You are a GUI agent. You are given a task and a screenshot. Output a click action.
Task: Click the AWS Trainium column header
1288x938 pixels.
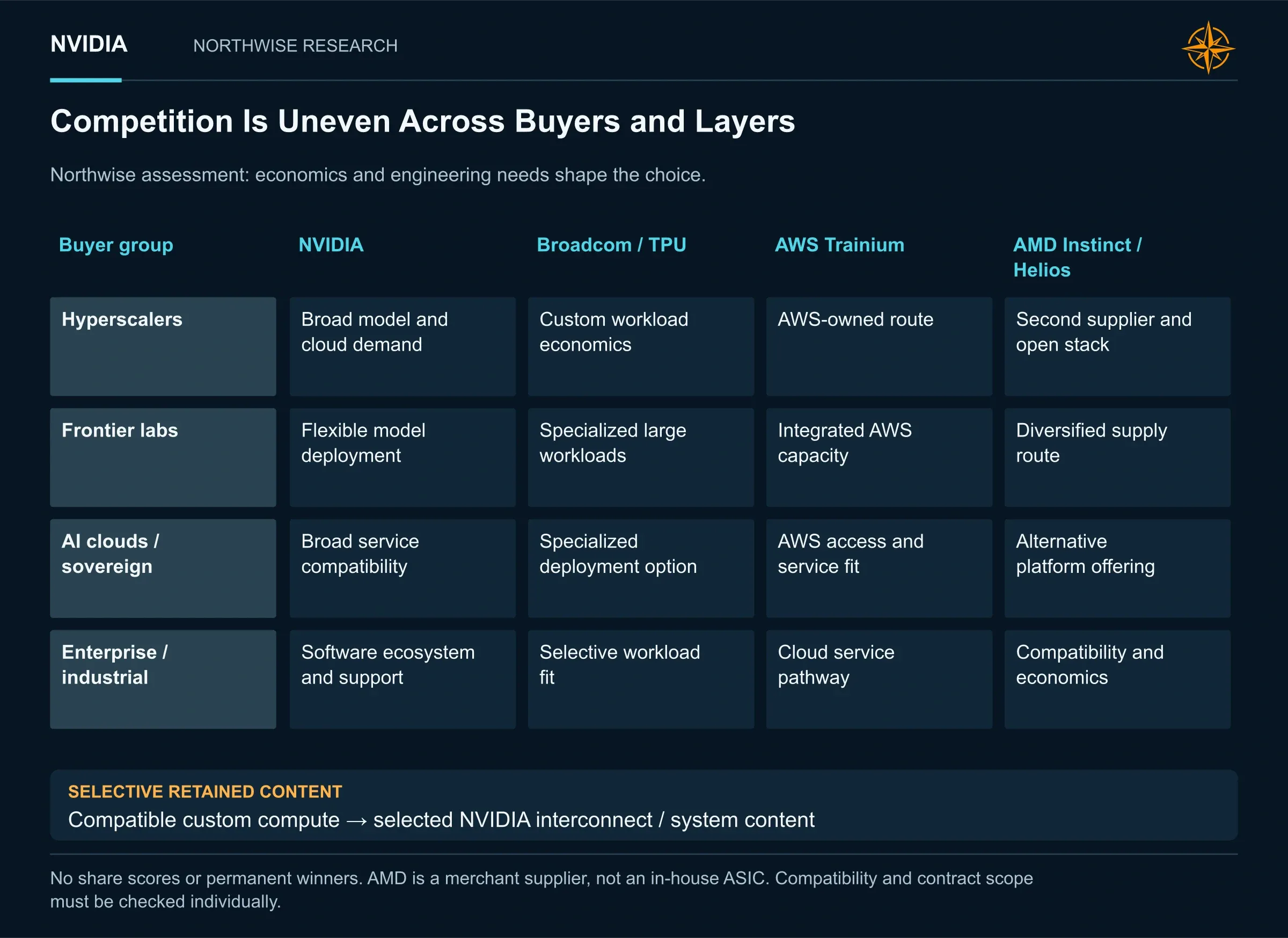coord(839,245)
